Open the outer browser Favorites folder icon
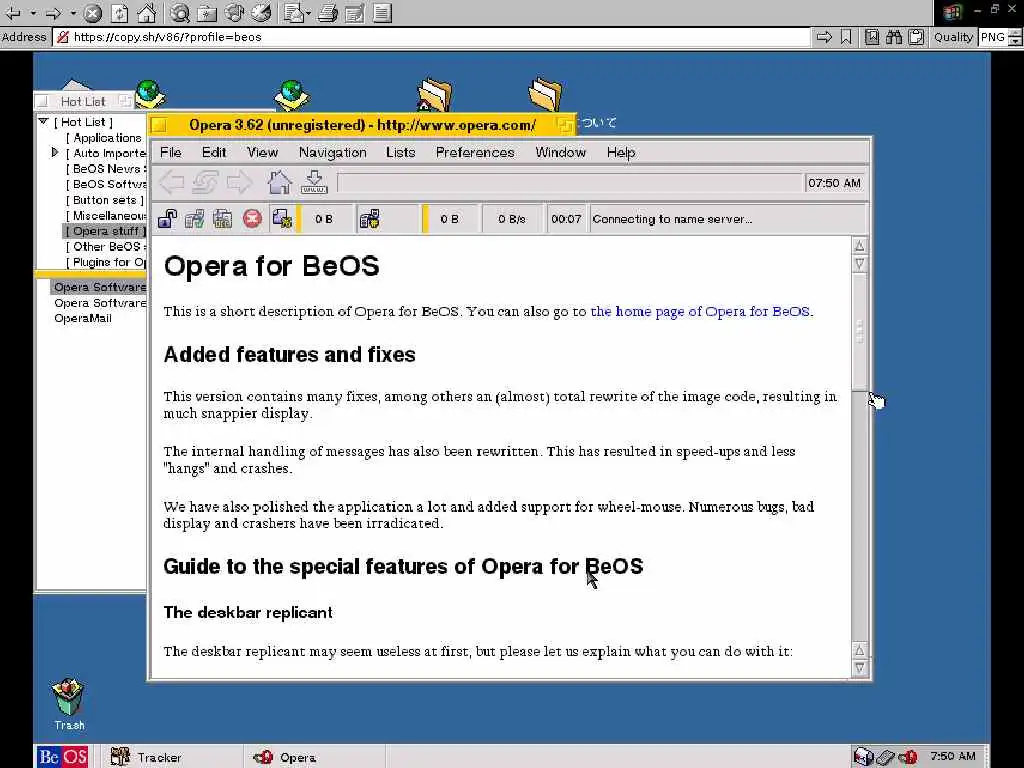 point(207,12)
